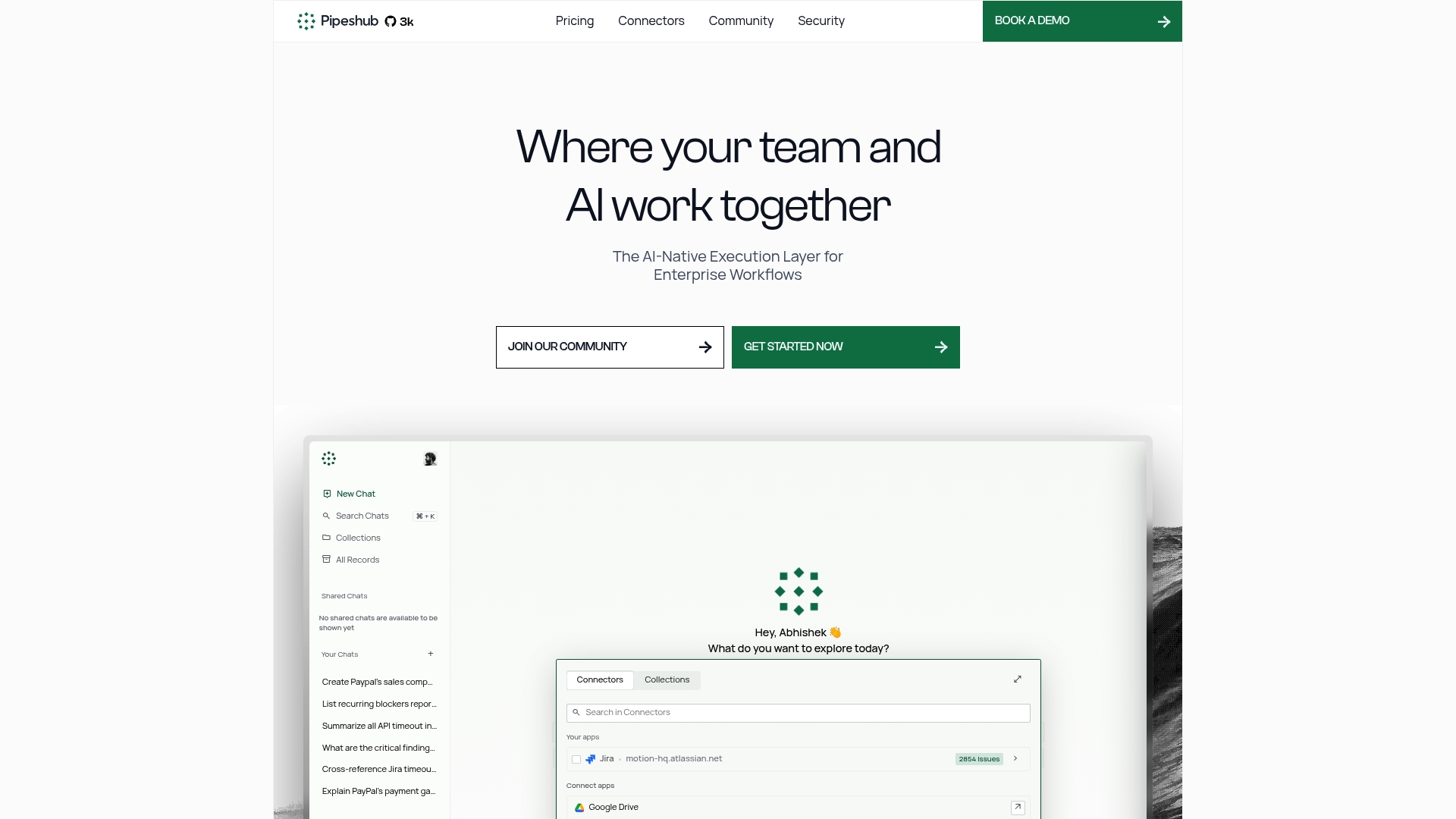Open chat 'What are the critical finding...'
1456x819 pixels.
click(x=378, y=748)
